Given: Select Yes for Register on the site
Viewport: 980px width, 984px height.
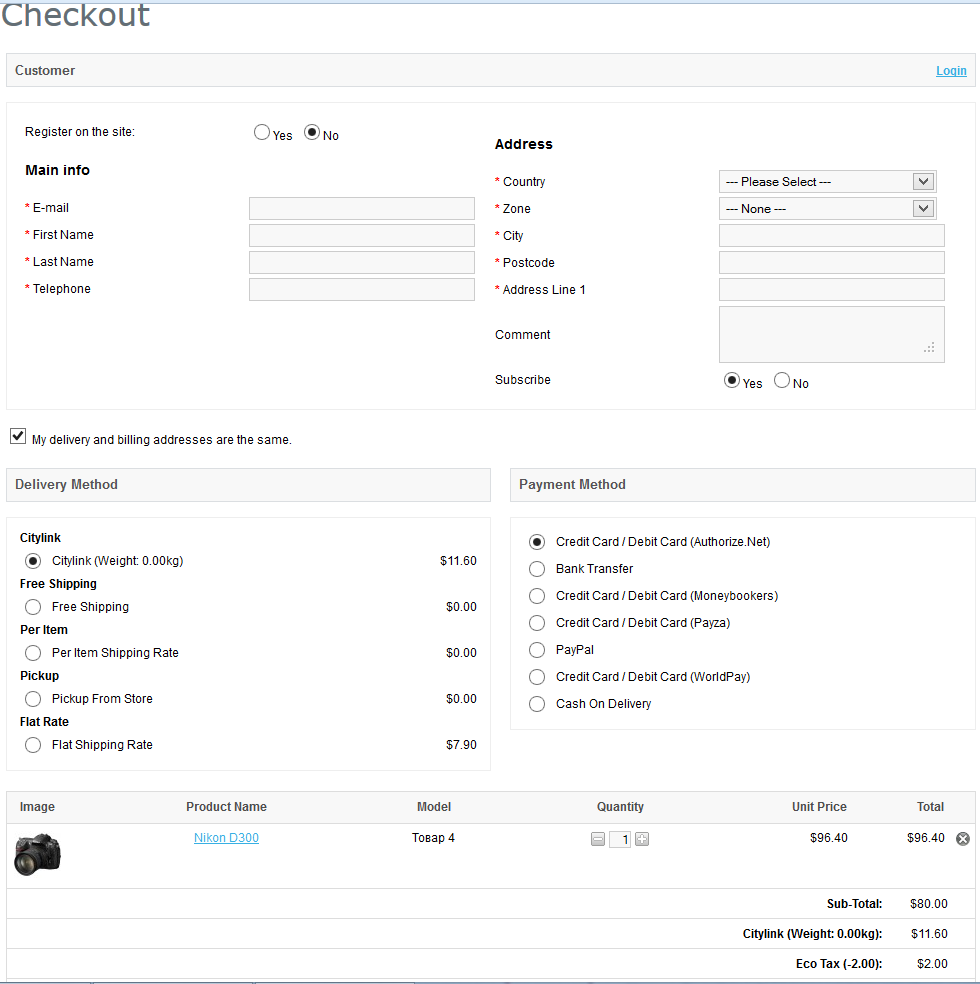Looking at the screenshot, I should tap(262, 132).
